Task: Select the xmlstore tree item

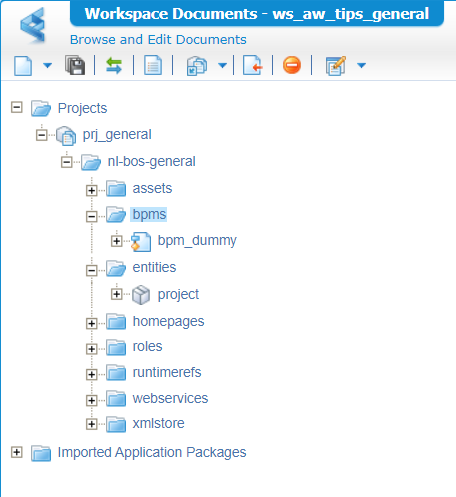Action: [x=158, y=423]
